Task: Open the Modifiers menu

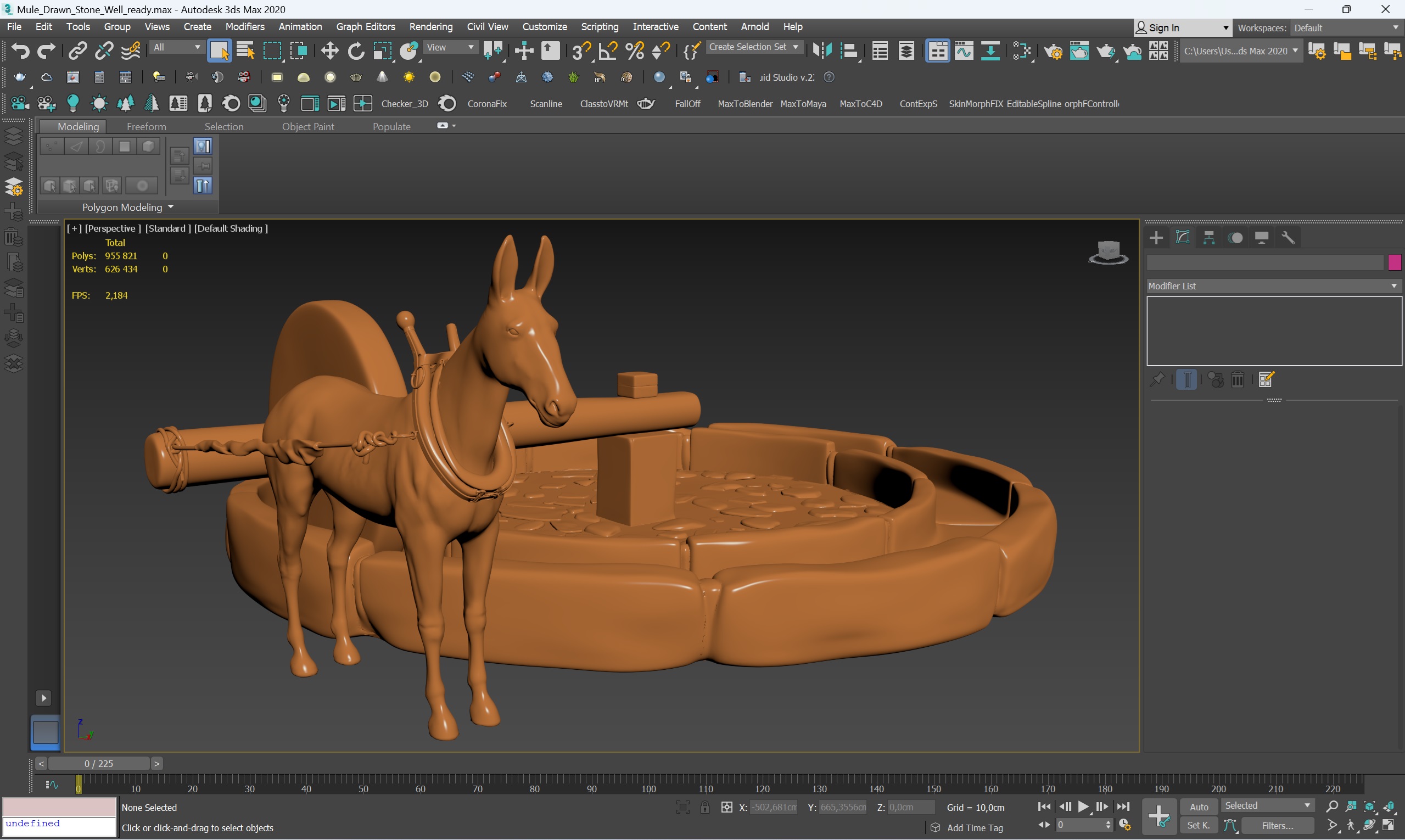Action: (244, 26)
